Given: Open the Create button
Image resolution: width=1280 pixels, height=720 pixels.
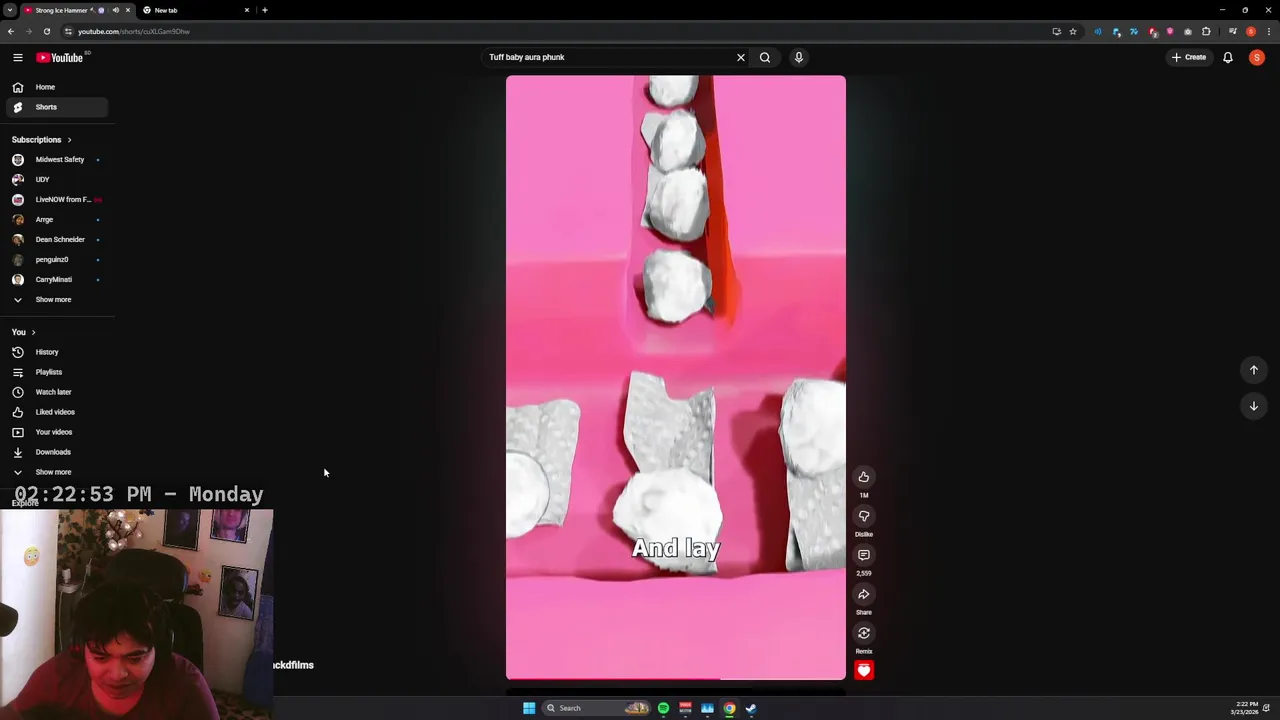Looking at the screenshot, I should (1189, 57).
